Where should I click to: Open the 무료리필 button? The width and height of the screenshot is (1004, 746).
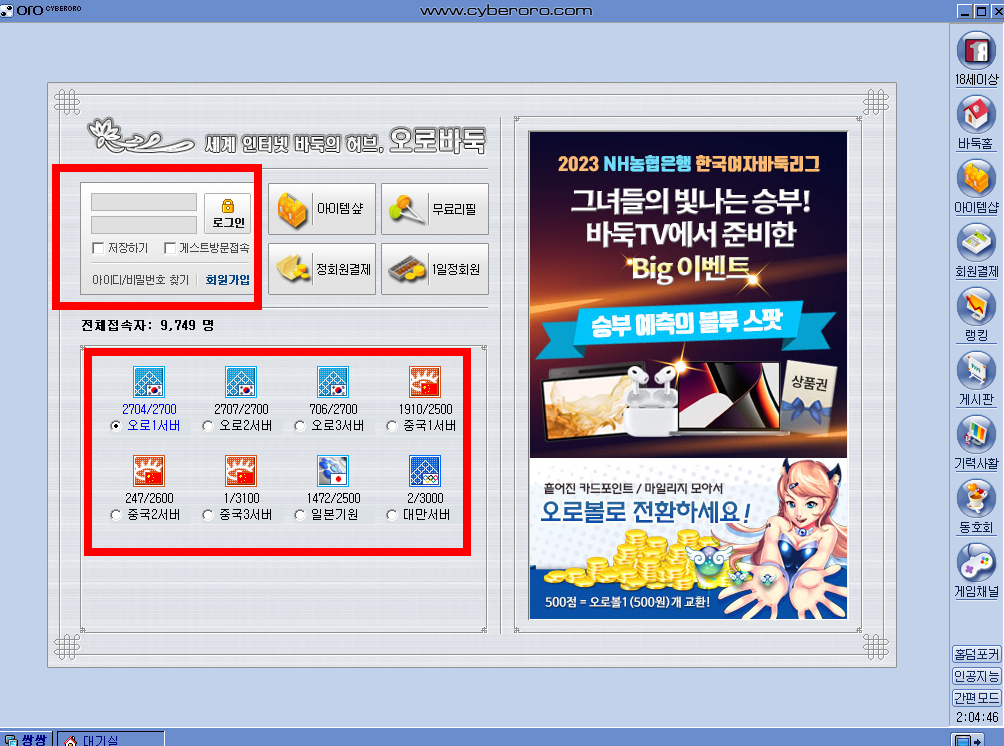coord(435,209)
